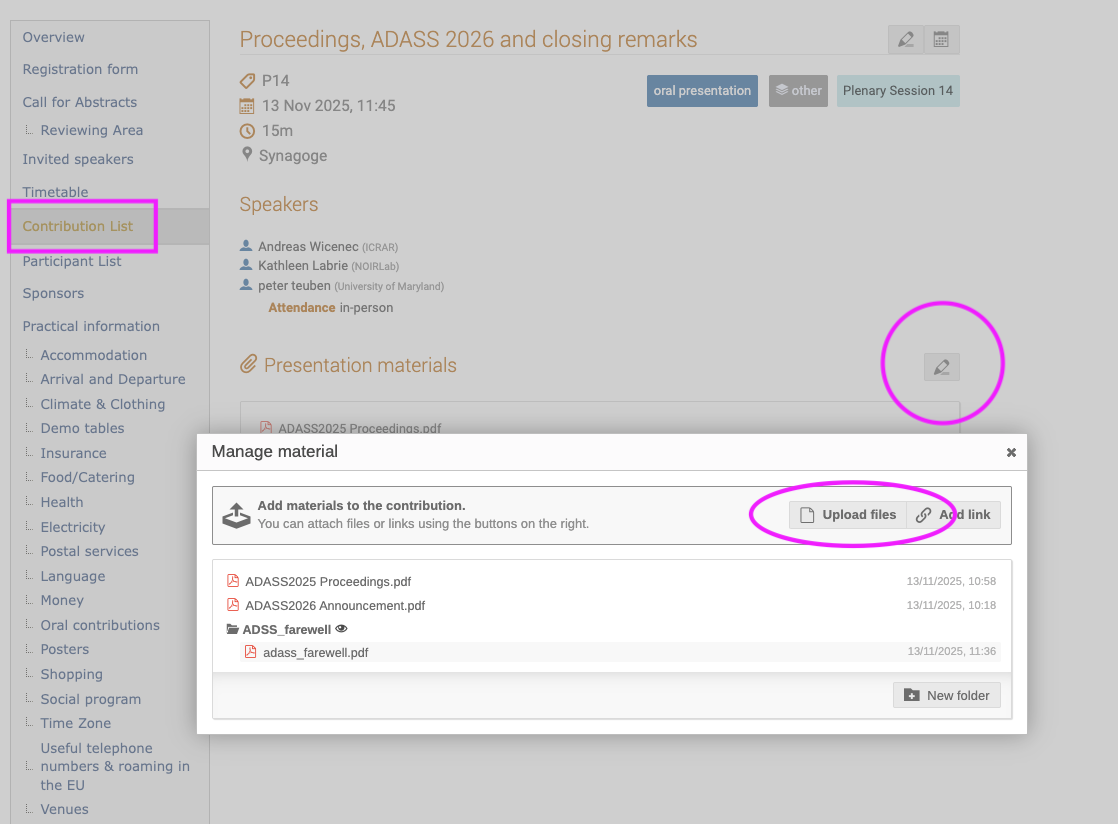The image size is (1118, 824).
Task: Go to Timetable in sidebar menu
Action: click(x=56, y=192)
